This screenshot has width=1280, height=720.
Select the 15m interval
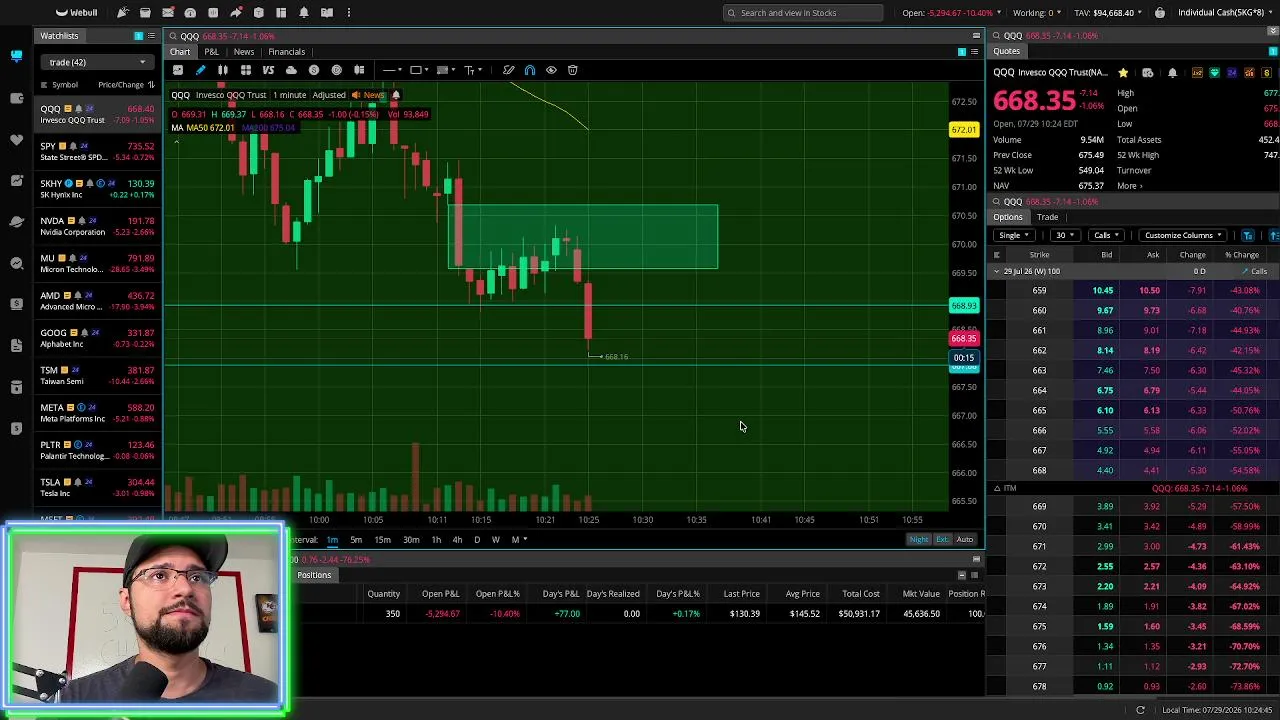click(x=382, y=540)
